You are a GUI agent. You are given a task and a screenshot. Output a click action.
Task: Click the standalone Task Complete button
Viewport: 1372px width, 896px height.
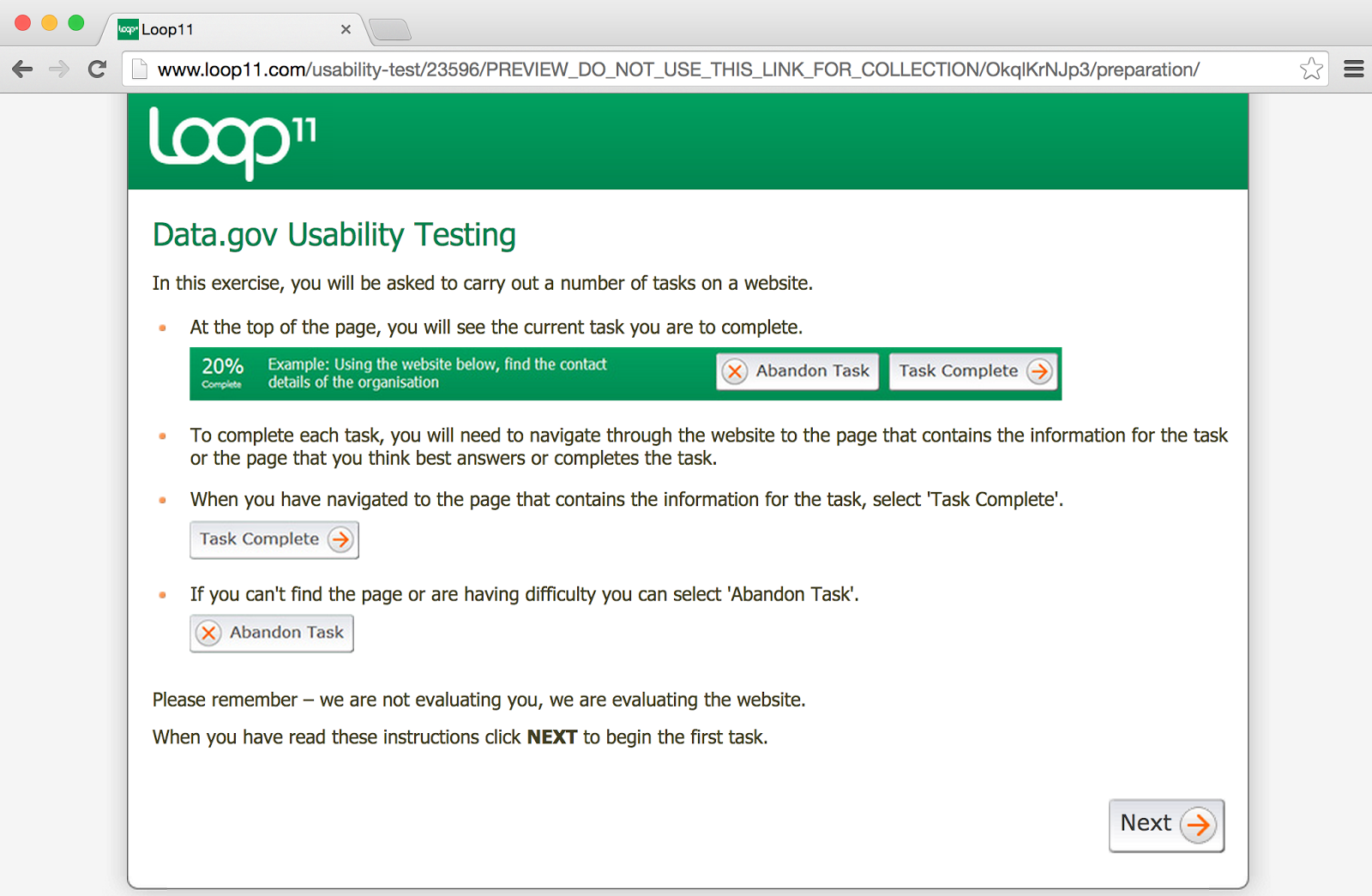(274, 539)
